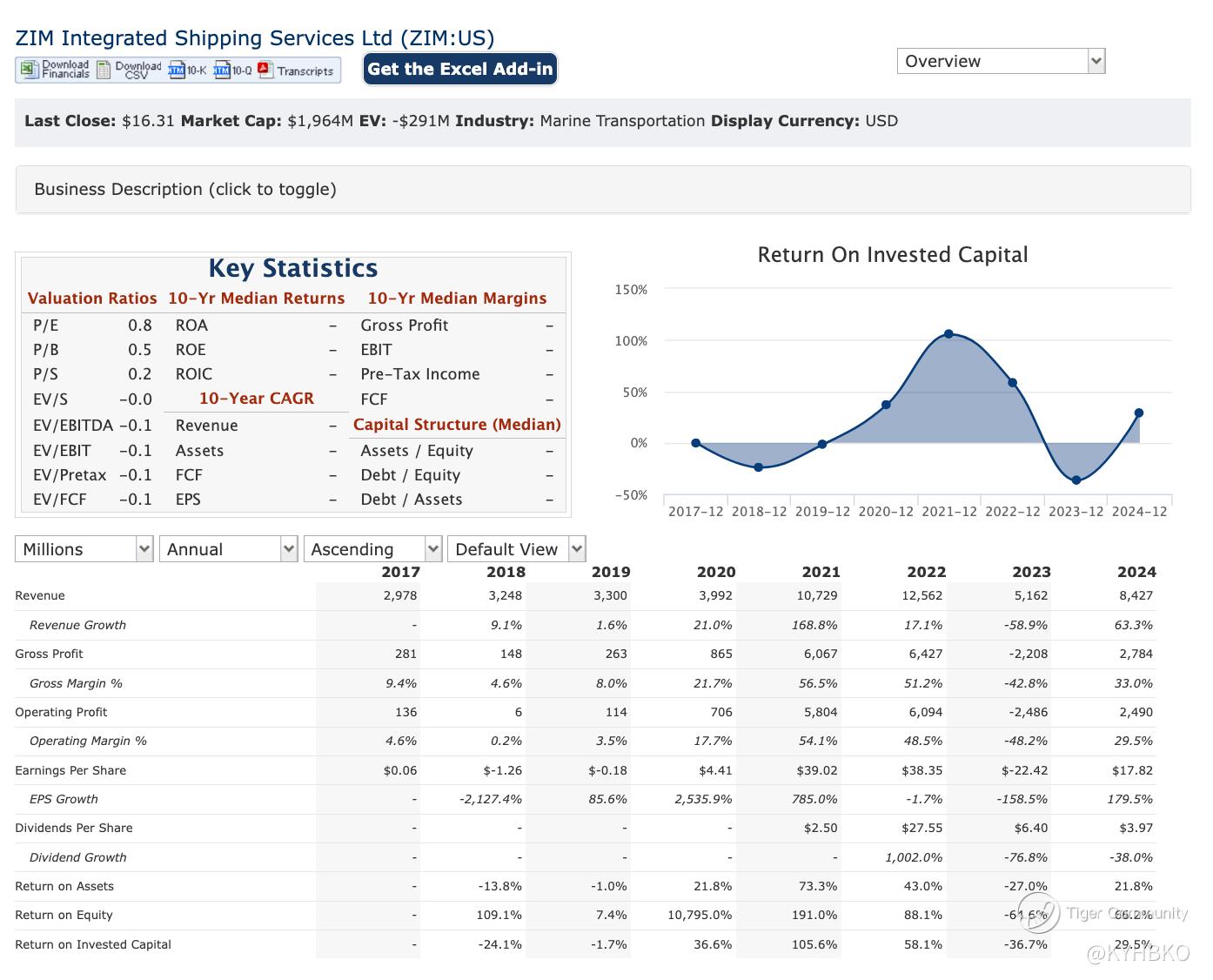
Task: Select the Valuation Ratios heading
Action: [92, 299]
